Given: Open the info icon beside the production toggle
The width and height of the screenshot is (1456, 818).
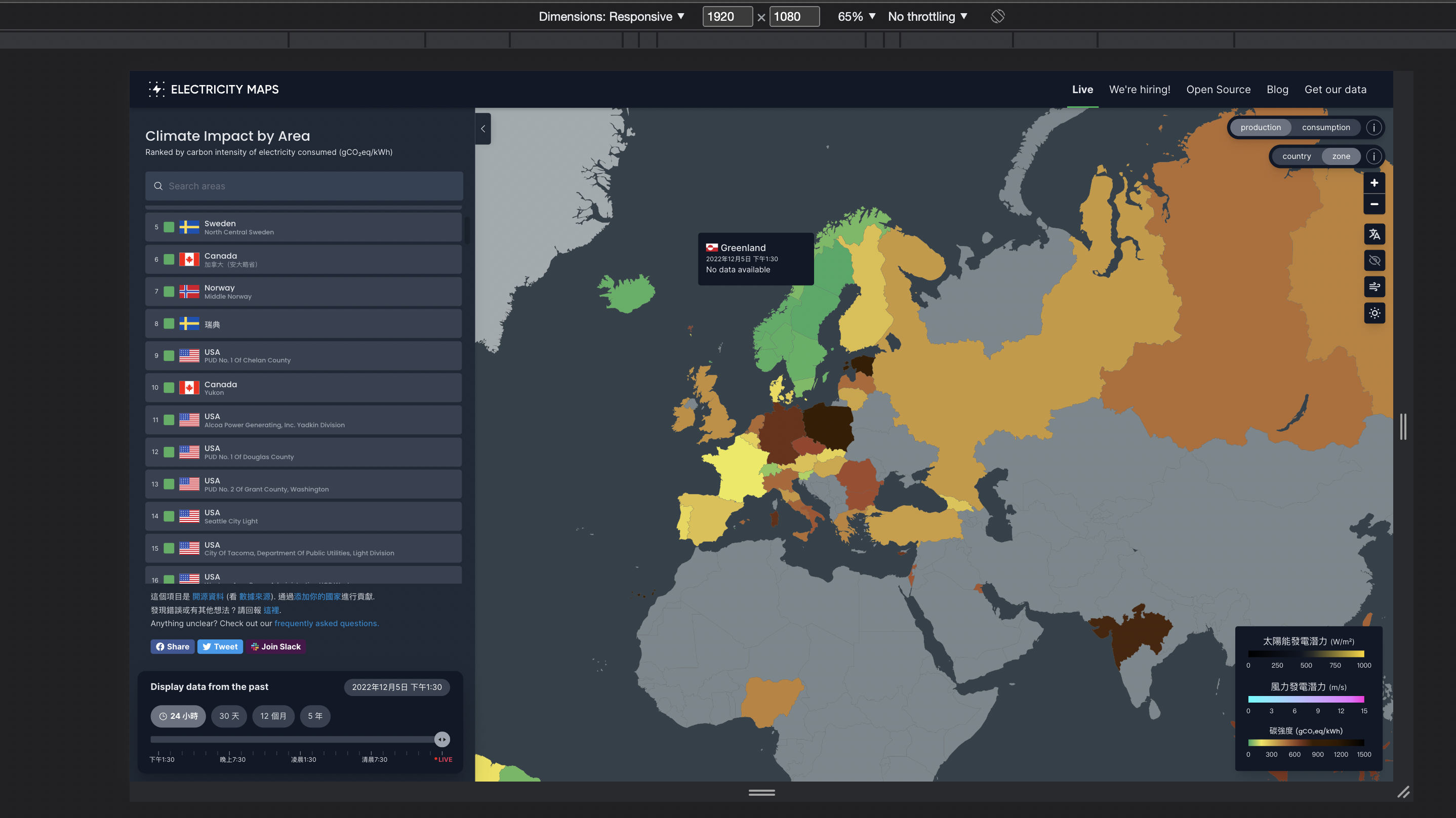Looking at the screenshot, I should click(1374, 127).
